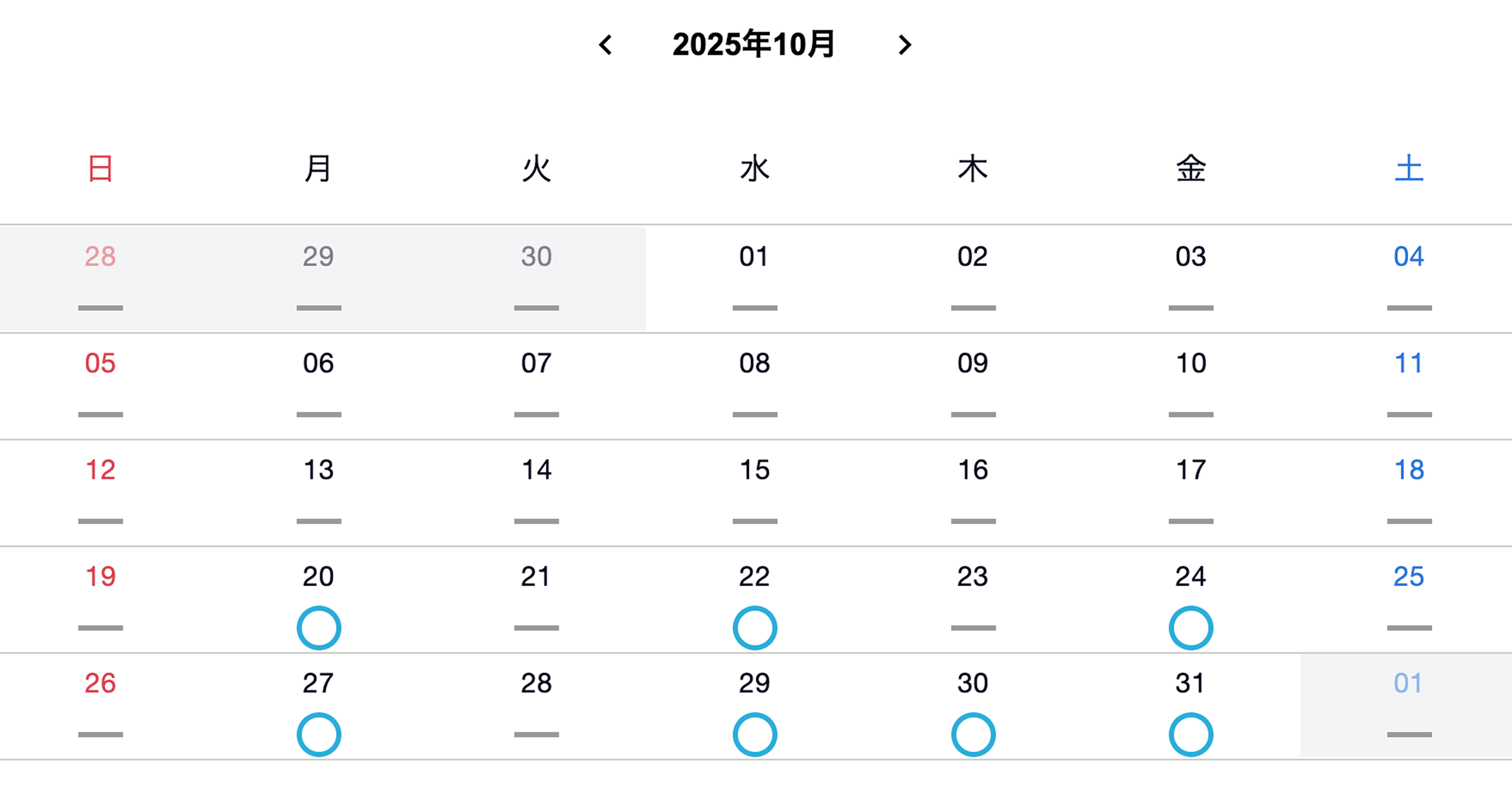Go to previous month with left chevron

coord(606,45)
